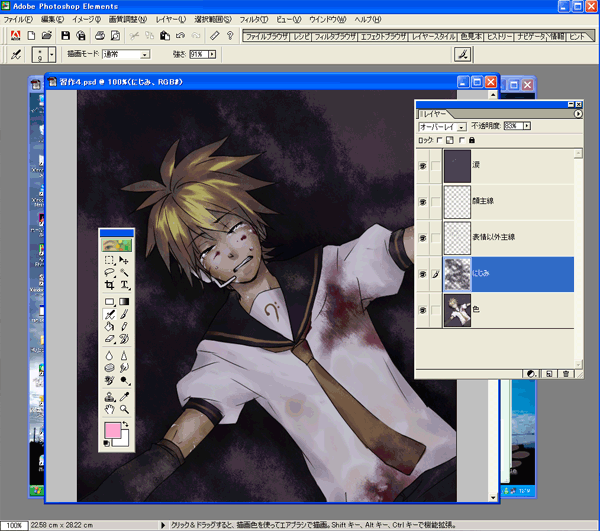Toggle visibility of the 色 layer
This screenshot has height=531, width=600.
[x=422, y=312]
